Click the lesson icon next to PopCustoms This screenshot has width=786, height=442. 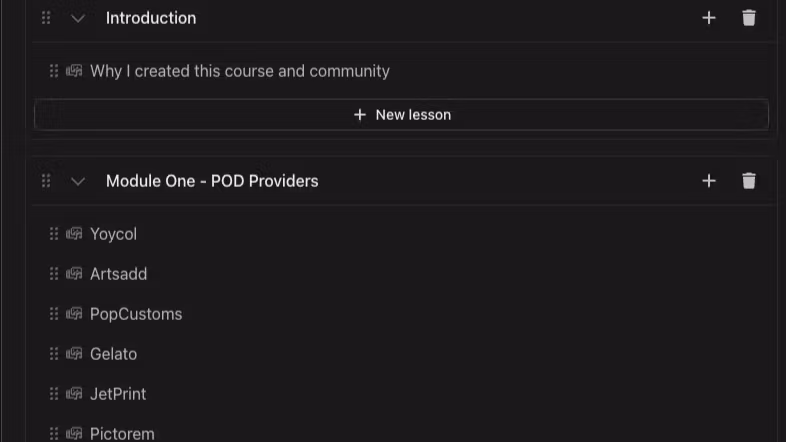click(74, 314)
